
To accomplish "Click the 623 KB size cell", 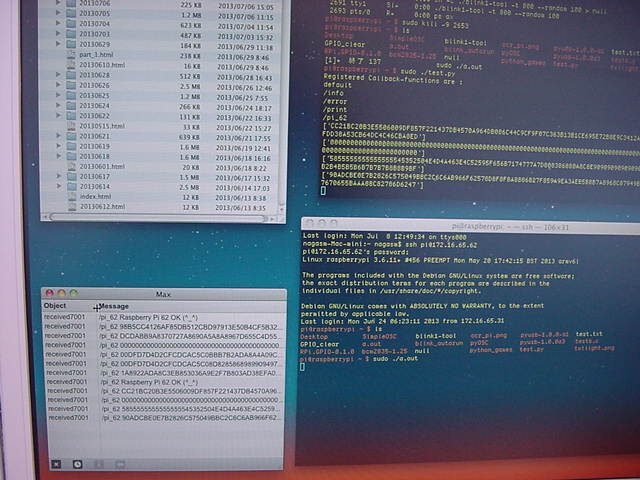I will tap(190, 26).
